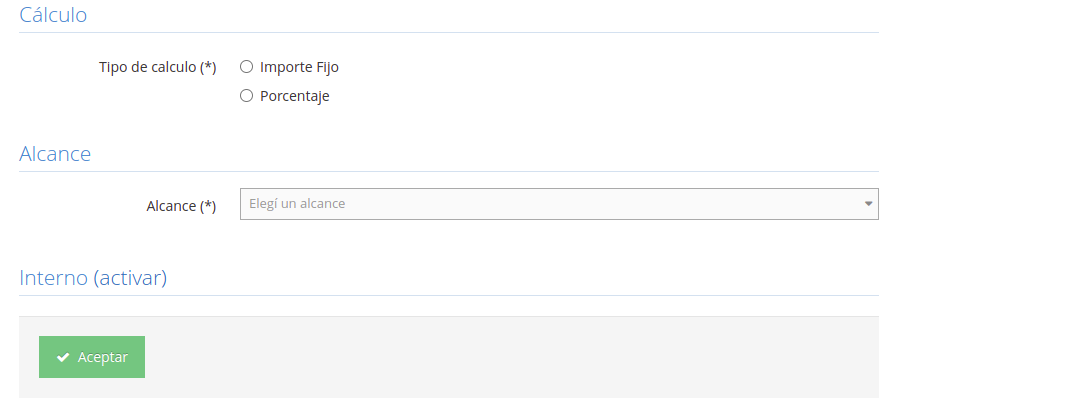Click the arrow of Alcance combo box
The height and width of the screenshot is (406, 1076).
(x=868, y=204)
